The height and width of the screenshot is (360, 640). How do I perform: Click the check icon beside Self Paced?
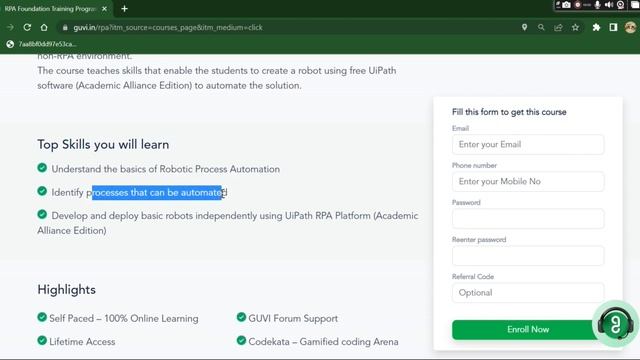(x=42, y=317)
